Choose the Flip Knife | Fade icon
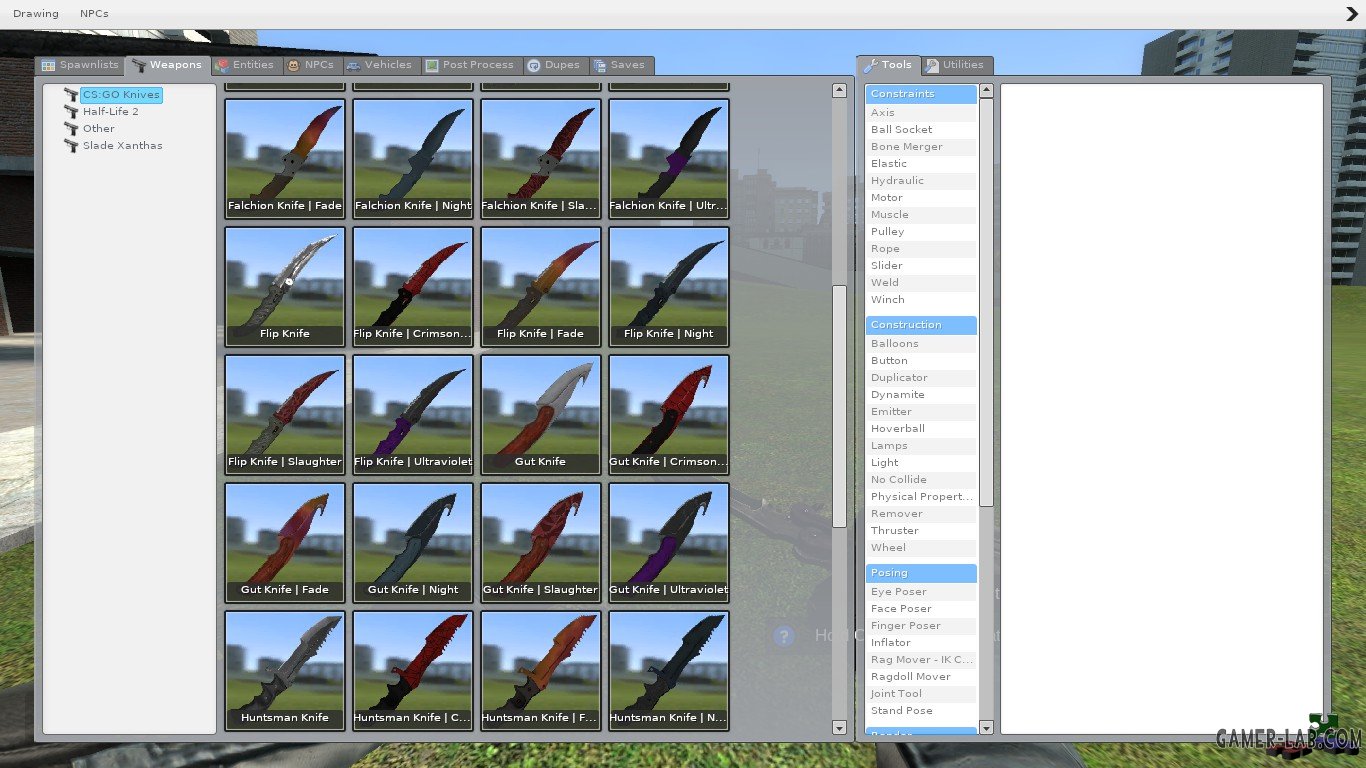The width and height of the screenshot is (1366, 768). click(541, 287)
